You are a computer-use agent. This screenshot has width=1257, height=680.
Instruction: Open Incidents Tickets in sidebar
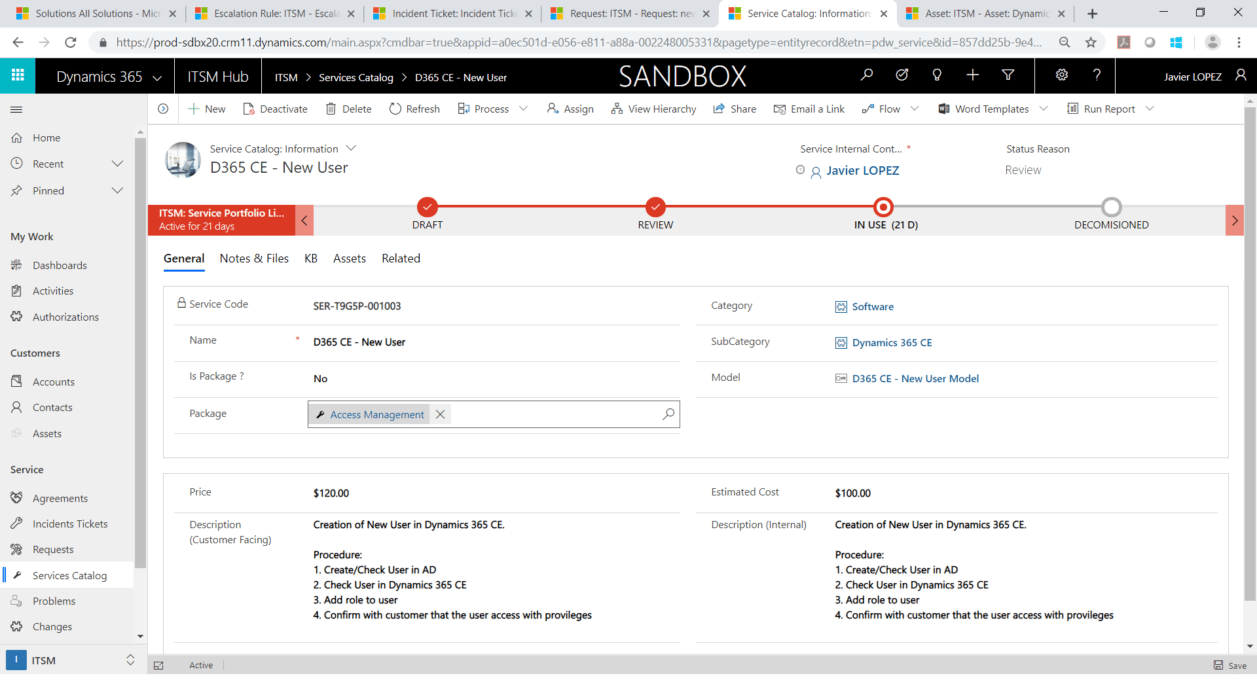(x=67, y=524)
